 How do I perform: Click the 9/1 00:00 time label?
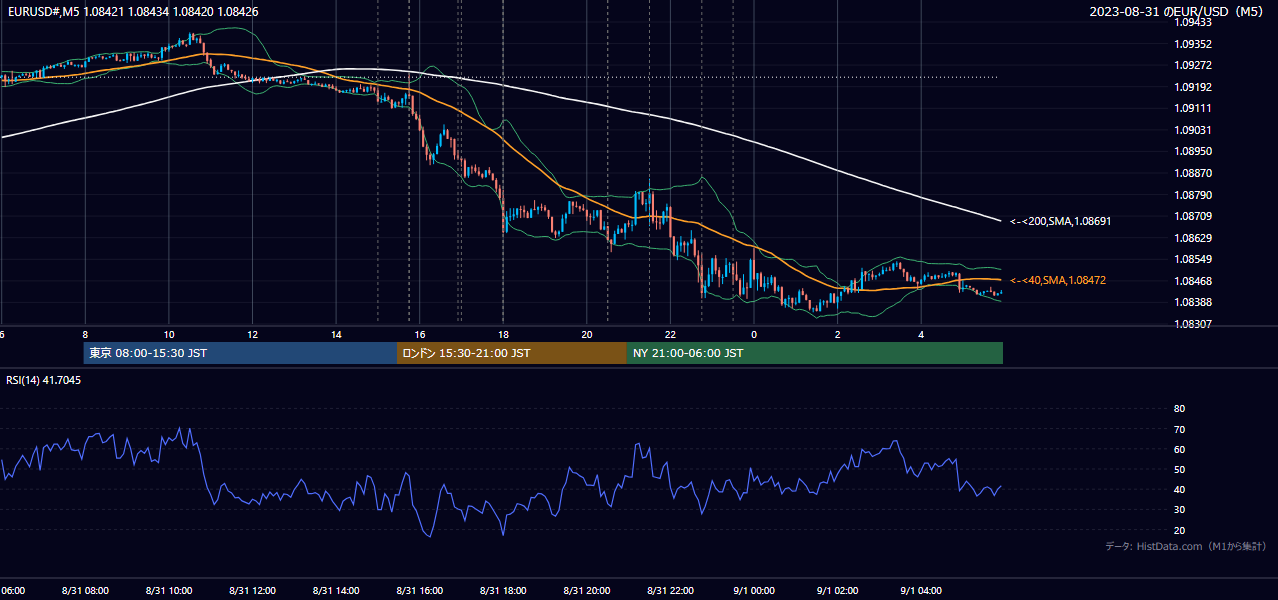click(754, 591)
